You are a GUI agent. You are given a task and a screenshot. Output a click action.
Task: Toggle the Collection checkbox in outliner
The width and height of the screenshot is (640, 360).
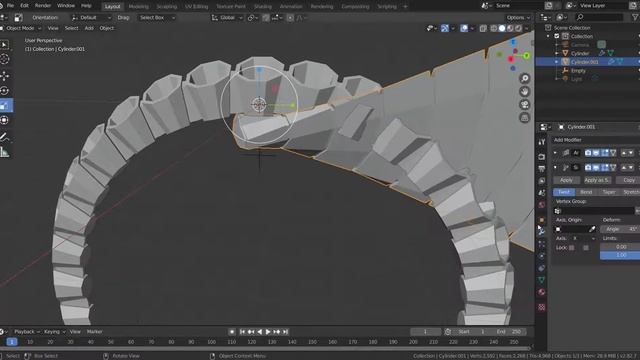557,36
